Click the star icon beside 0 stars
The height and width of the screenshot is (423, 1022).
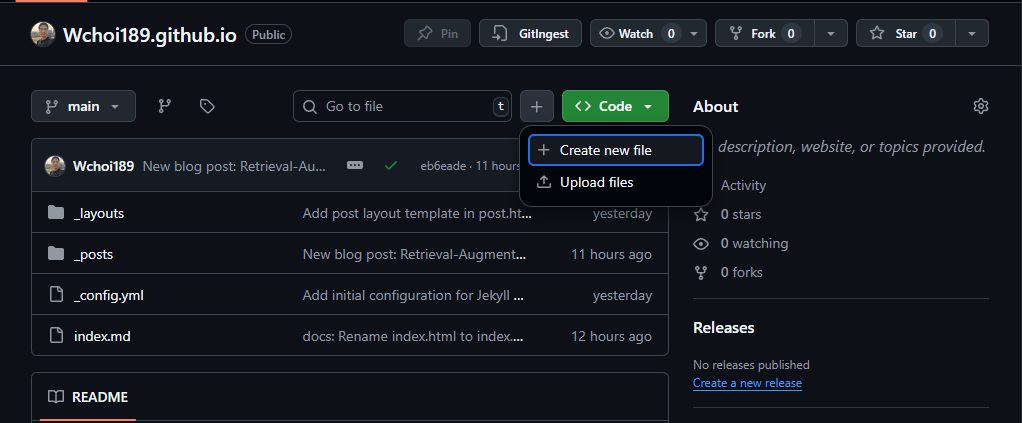(x=701, y=214)
